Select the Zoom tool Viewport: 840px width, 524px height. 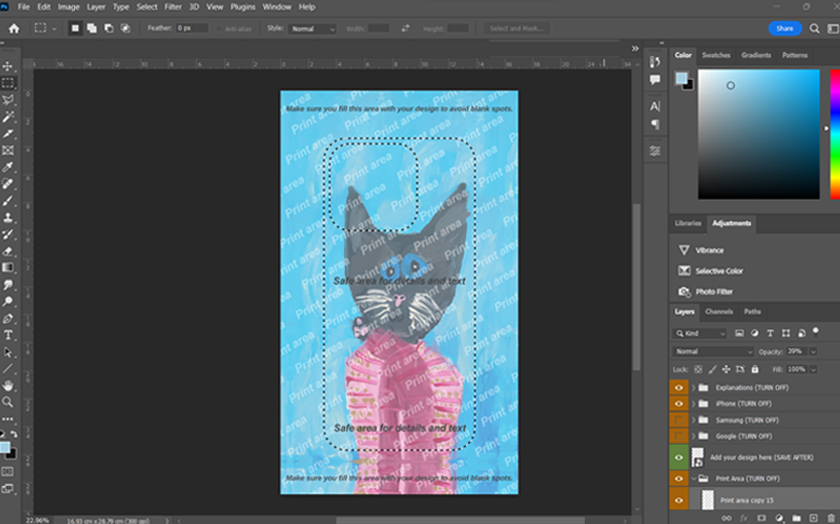click(8, 402)
